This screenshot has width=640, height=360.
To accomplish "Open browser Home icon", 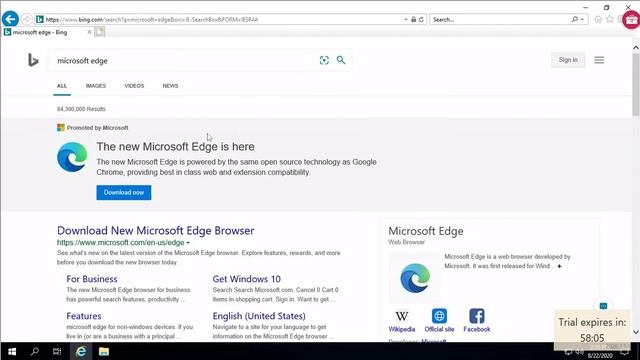I will pos(598,19).
